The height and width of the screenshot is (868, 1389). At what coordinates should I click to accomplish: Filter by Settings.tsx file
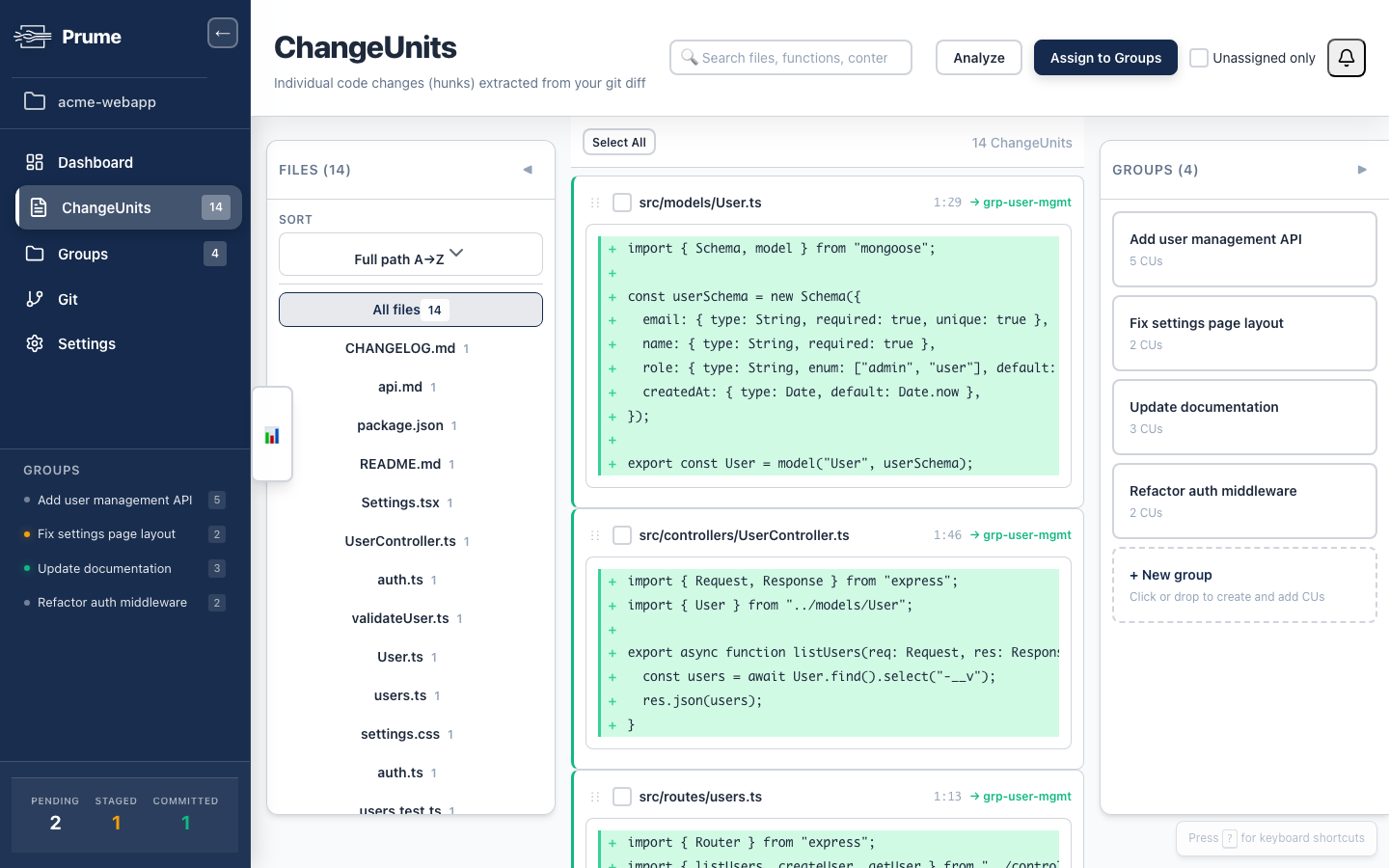pyautogui.click(x=411, y=502)
